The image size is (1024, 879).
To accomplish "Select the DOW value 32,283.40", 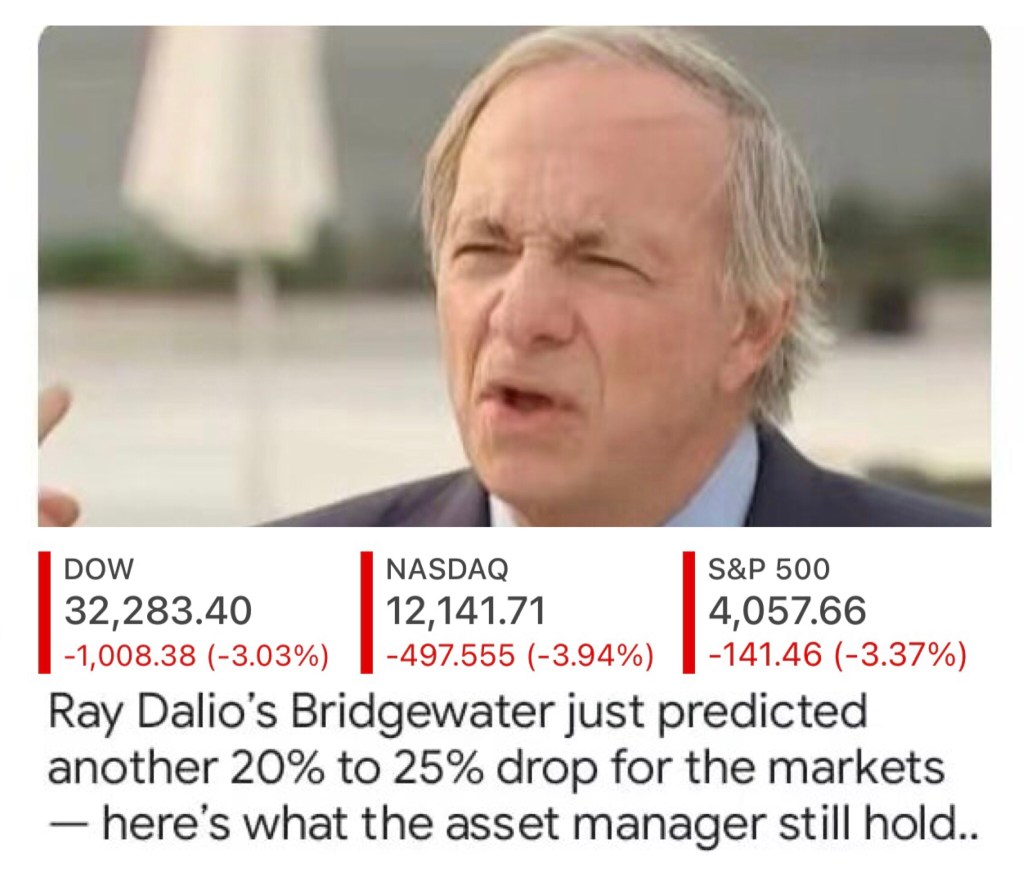I will (x=158, y=611).
